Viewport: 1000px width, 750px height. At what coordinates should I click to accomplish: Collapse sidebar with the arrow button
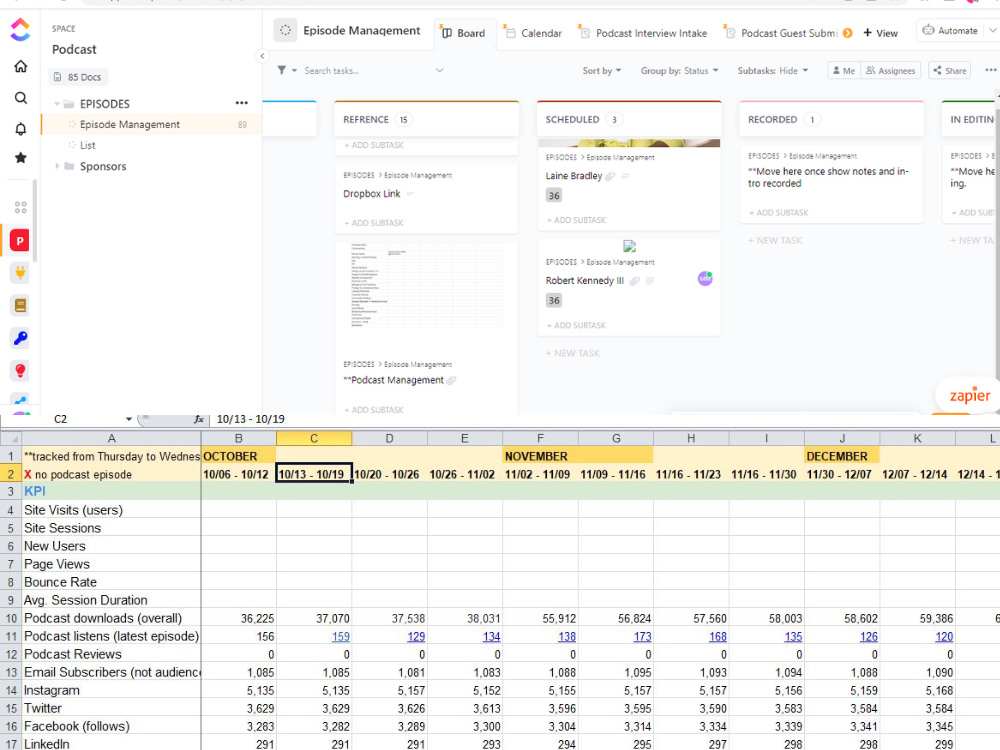click(262, 56)
